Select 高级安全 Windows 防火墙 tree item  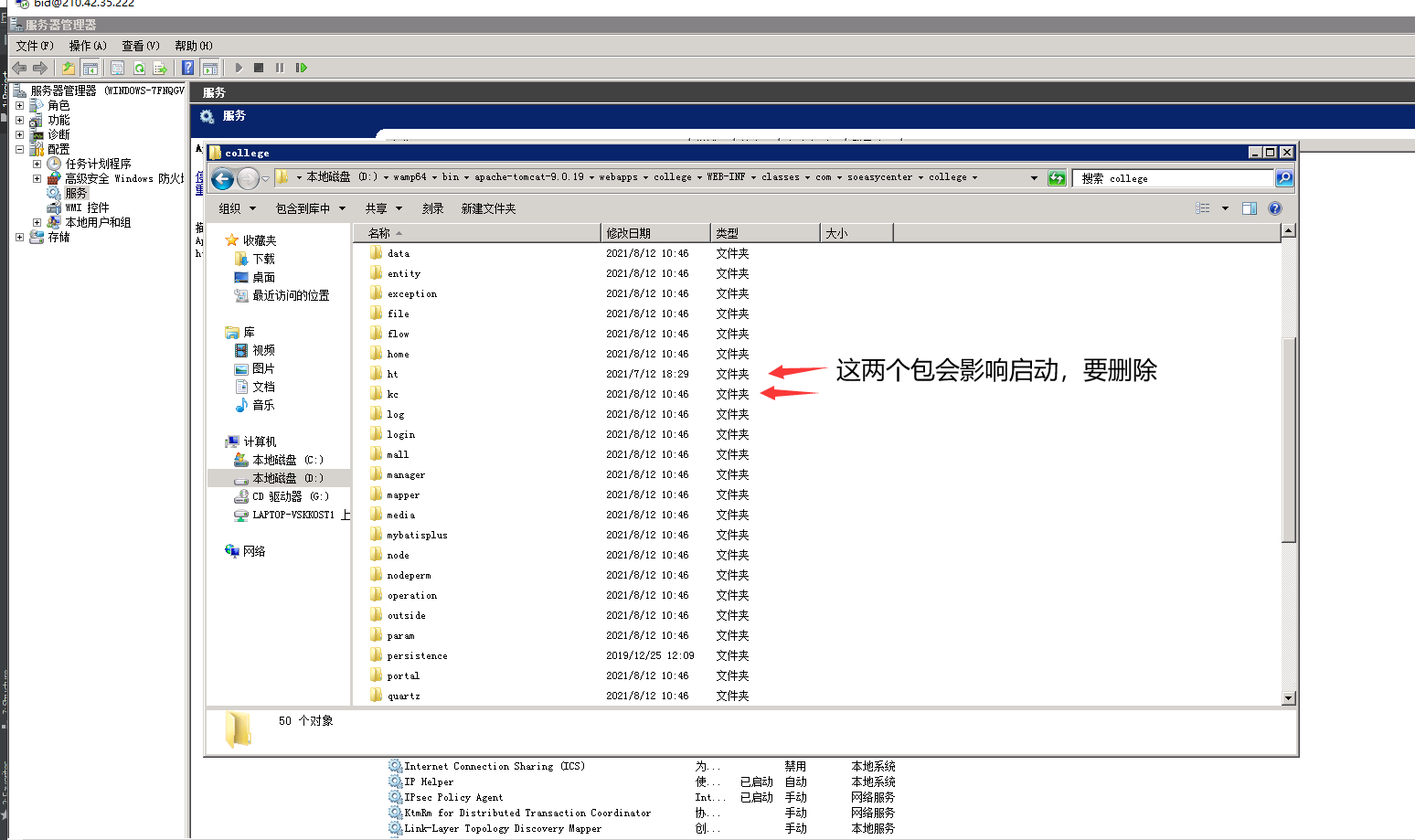124,178
